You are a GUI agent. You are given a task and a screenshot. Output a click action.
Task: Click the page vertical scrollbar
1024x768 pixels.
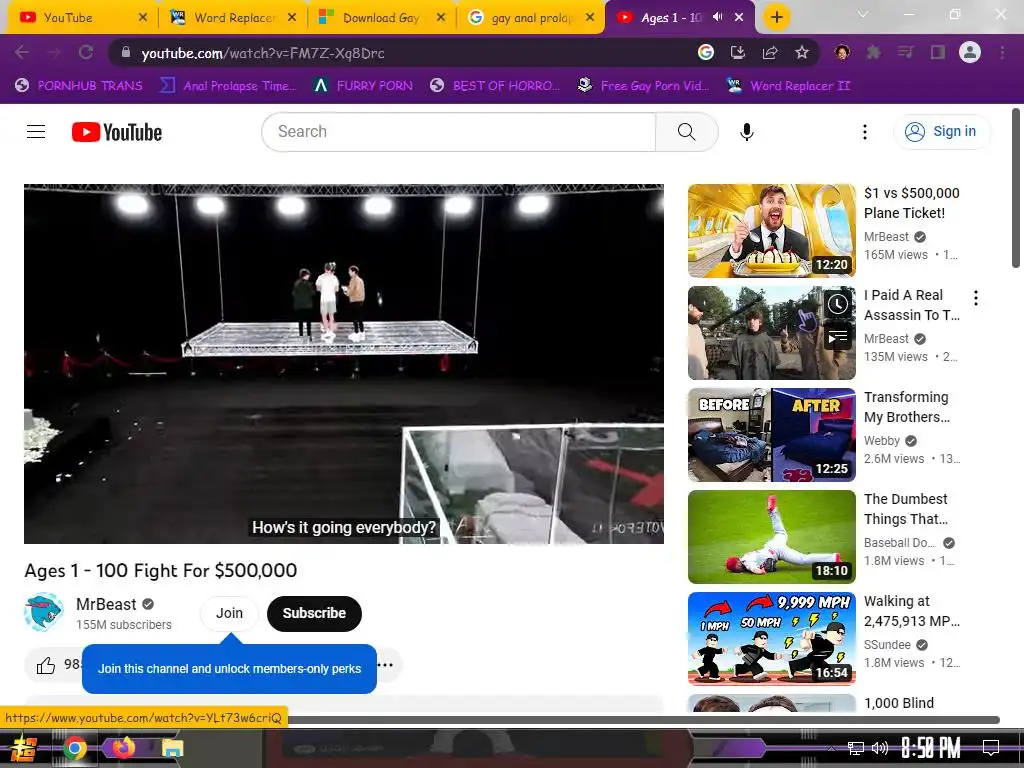tap(1016, 188)
